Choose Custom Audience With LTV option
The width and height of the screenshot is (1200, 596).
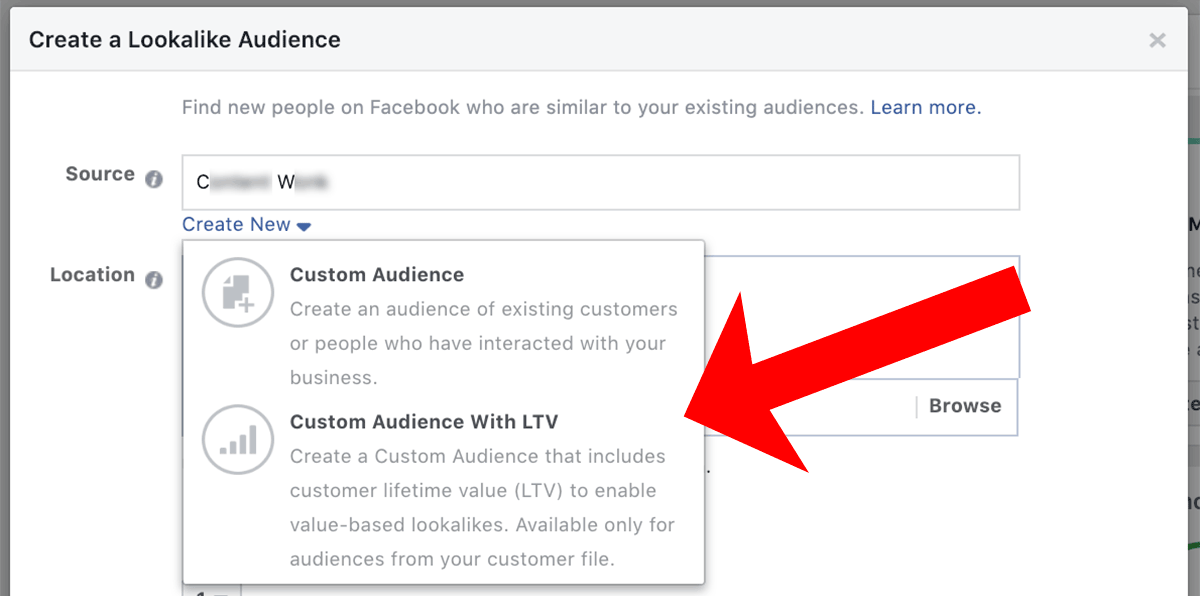point(443,490)
